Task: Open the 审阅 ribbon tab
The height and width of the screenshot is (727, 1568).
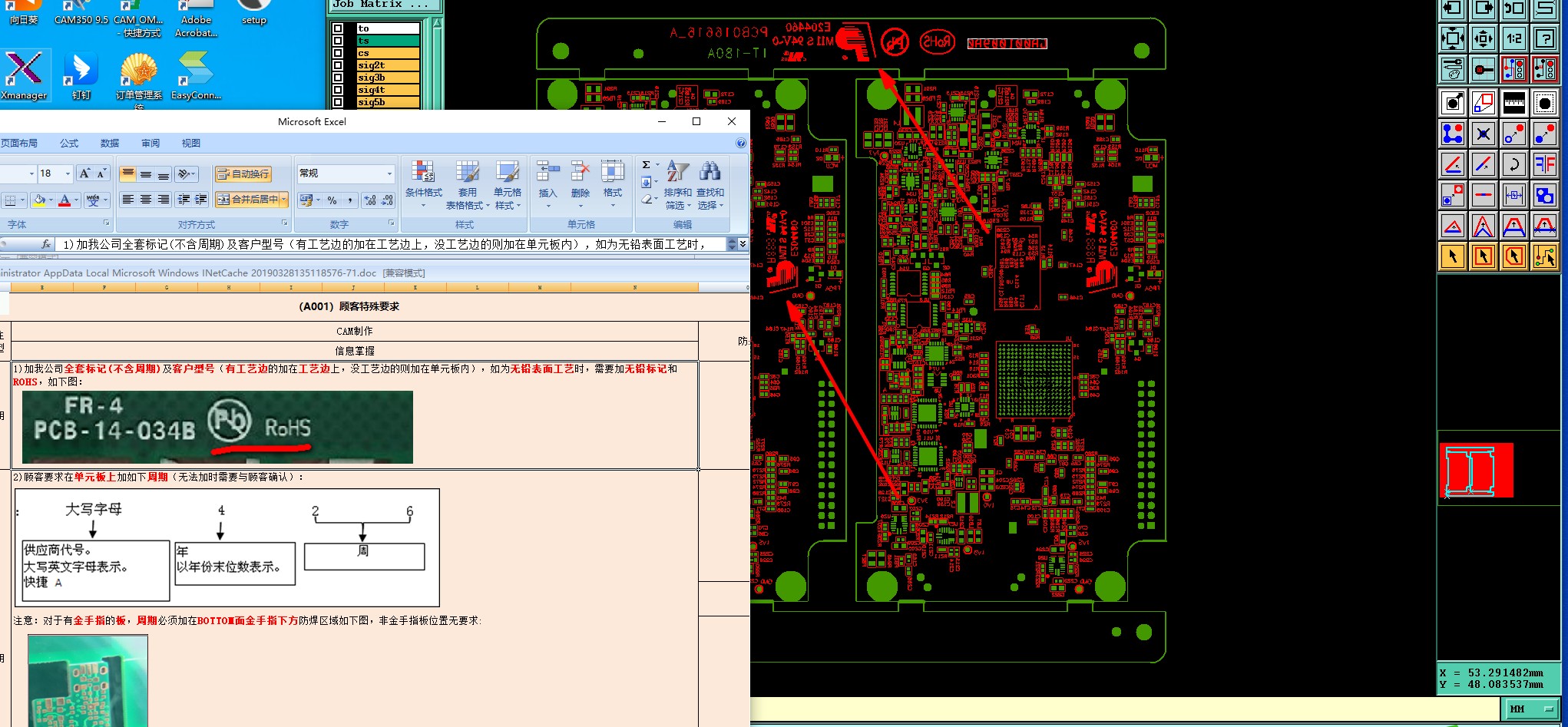Action: tap(151, 143)
